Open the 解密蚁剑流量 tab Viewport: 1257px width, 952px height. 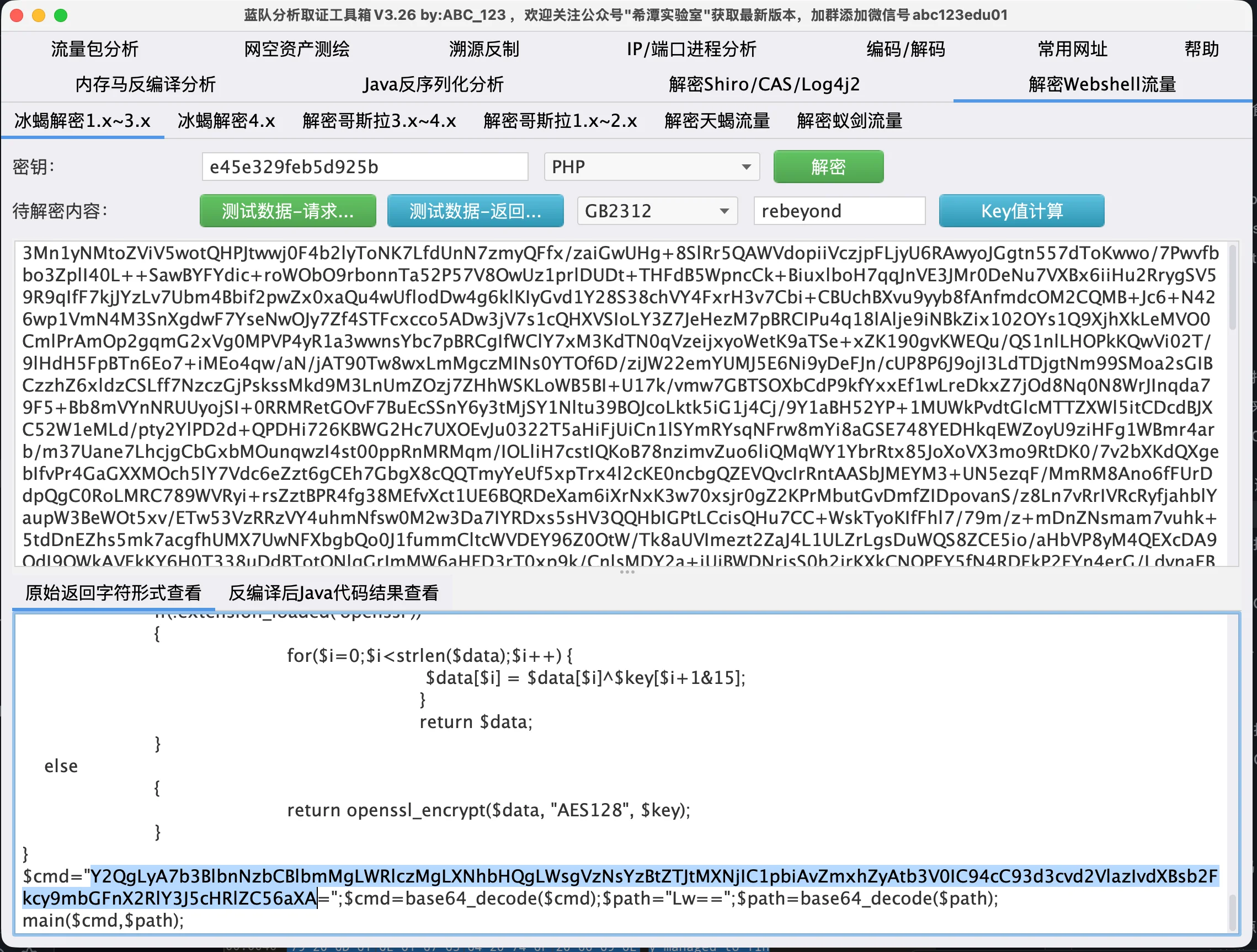click(850, 121)
